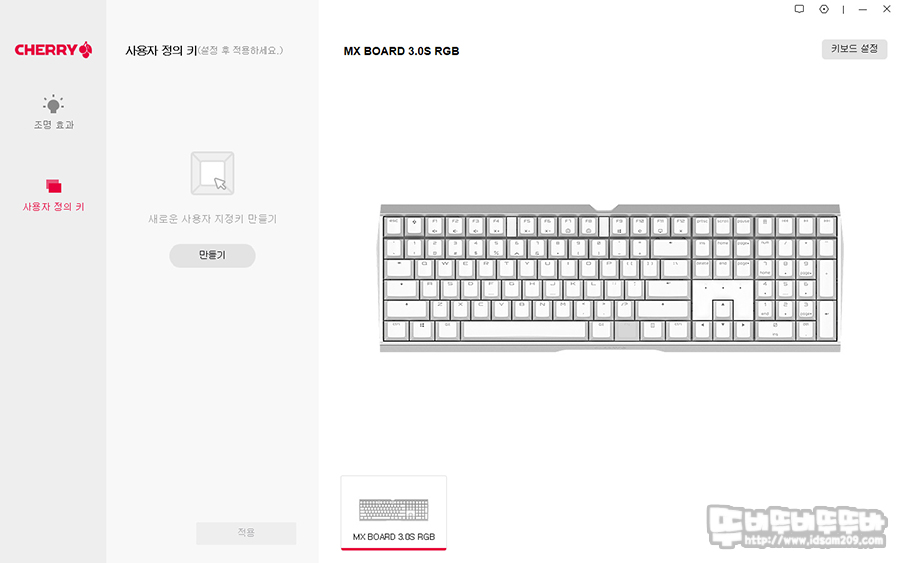Click the 적용 (Apply) button
The width and height of the screenshot is (900, 563).
(x=246, y=533)
